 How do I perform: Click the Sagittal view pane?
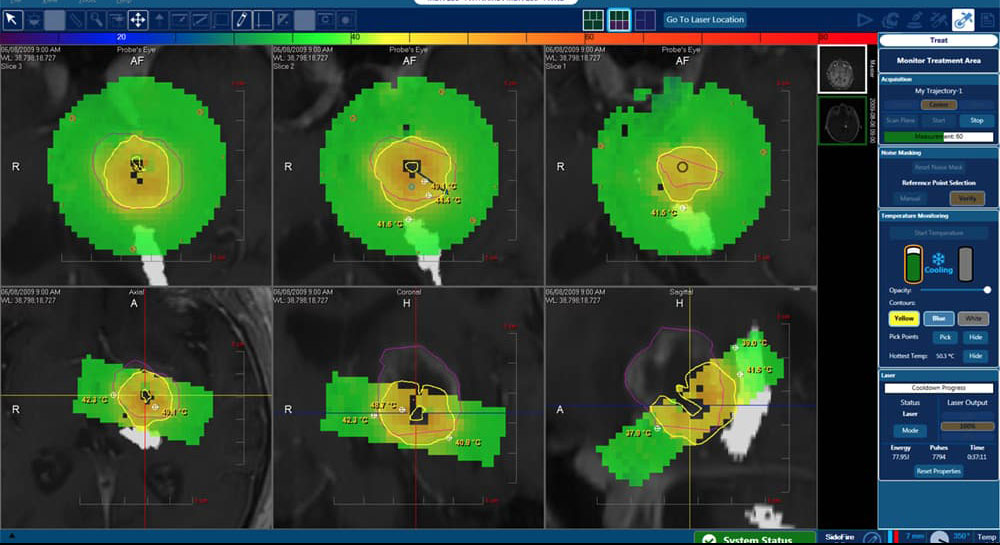pos(680,408)
